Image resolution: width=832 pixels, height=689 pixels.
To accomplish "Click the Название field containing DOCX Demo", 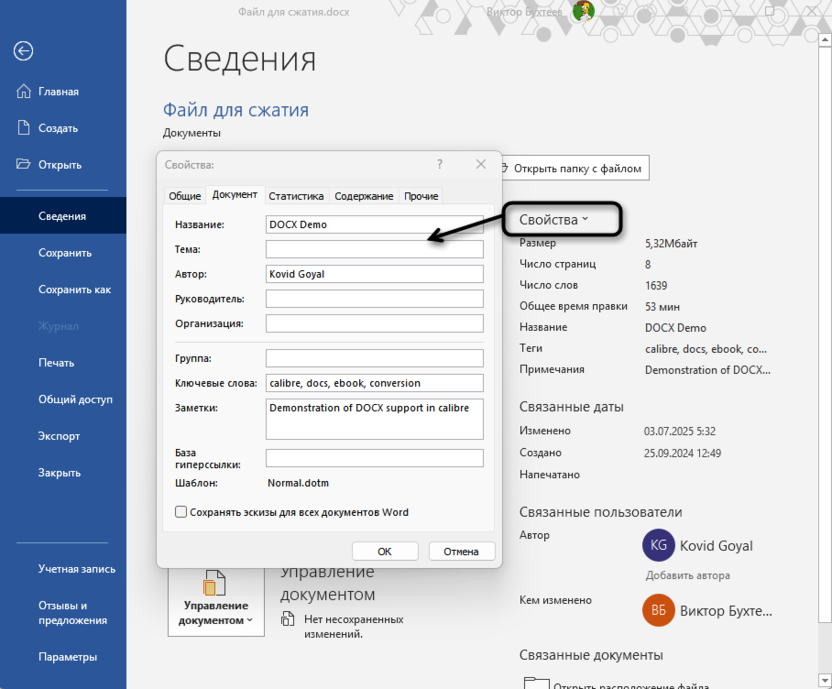I will [375, 224].
